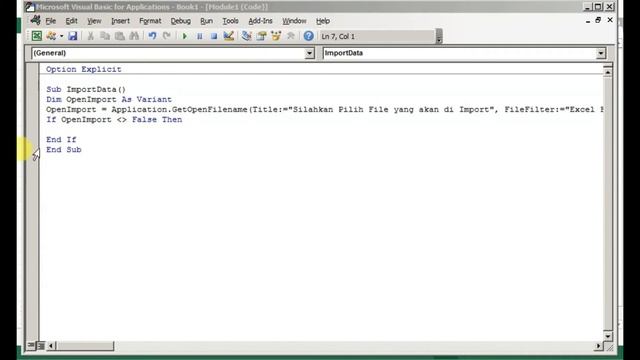Click the 'End Sub' line
Image resolution: width=640 pixels, height=360 pixels.
[x=64, y=150]
